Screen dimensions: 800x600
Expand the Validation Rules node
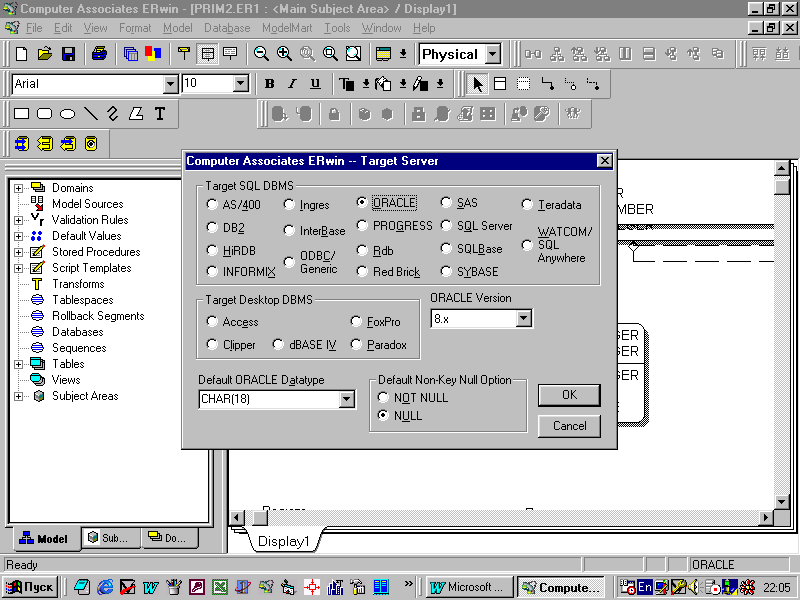click(x=18, y=220)
